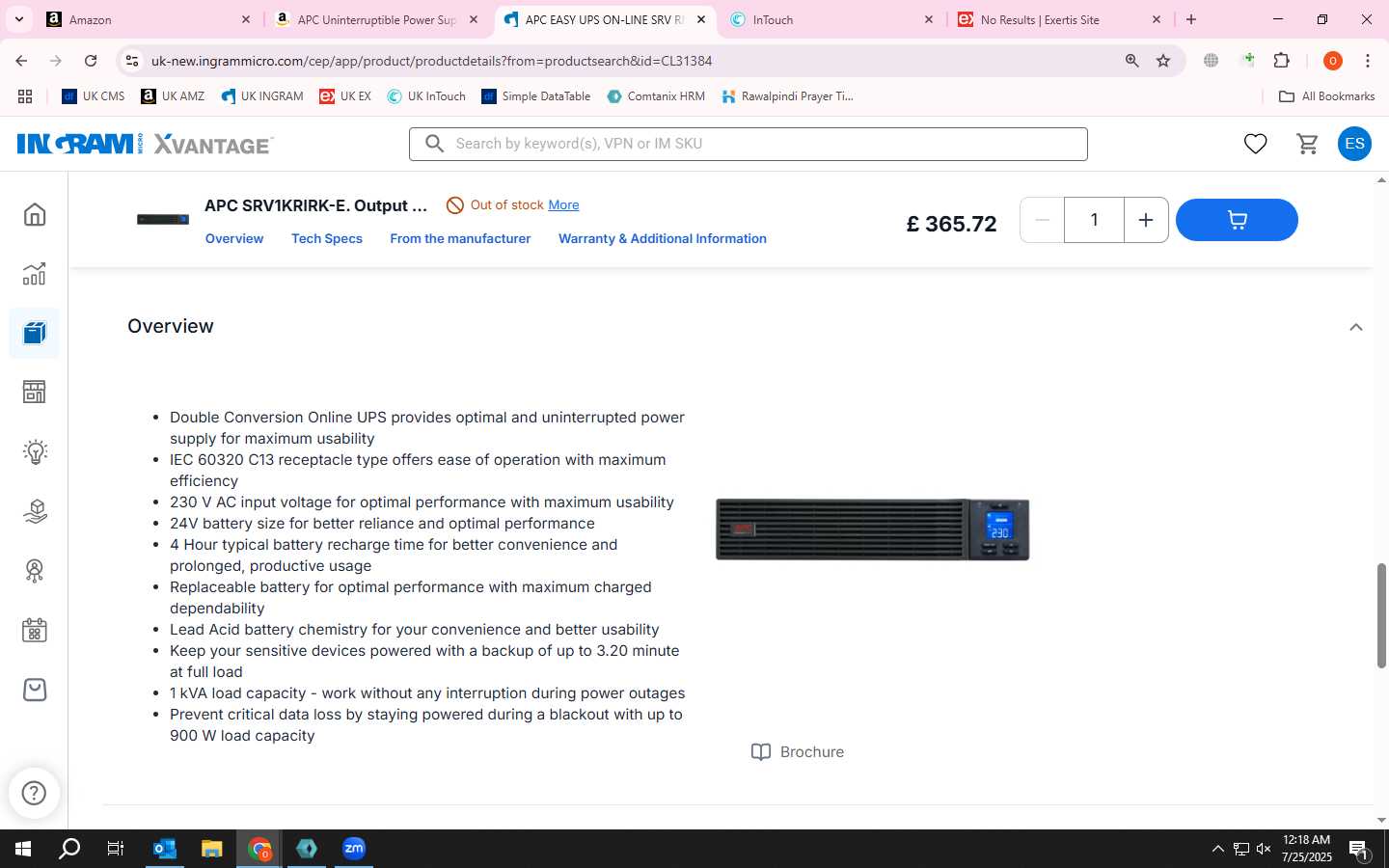
Task: Click the quantity input field
Action: click(x=1094, y=220)
